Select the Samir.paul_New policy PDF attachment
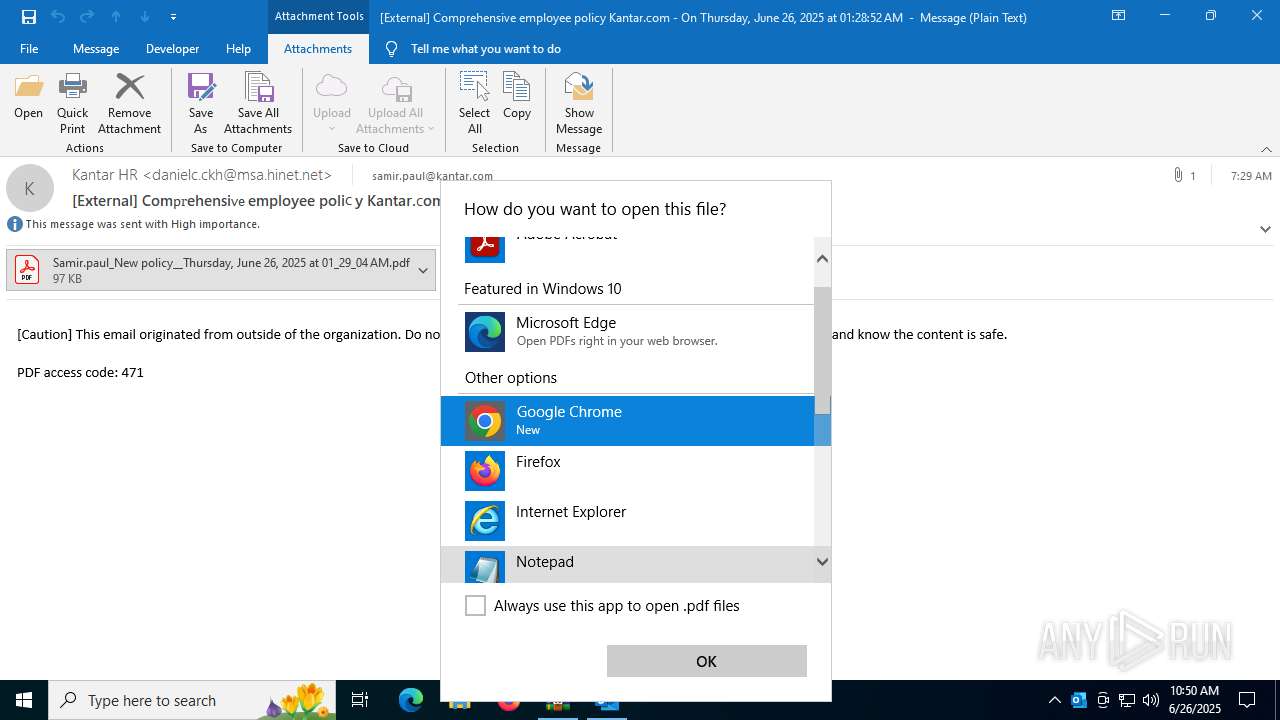The image size is (1280, 720). [x=221, y=270]
